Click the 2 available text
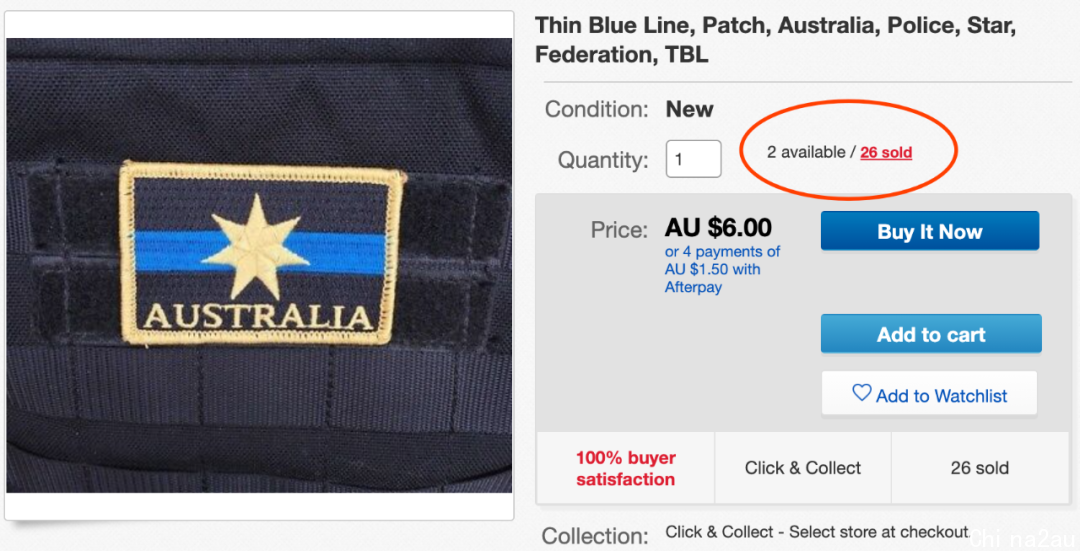 806,152
